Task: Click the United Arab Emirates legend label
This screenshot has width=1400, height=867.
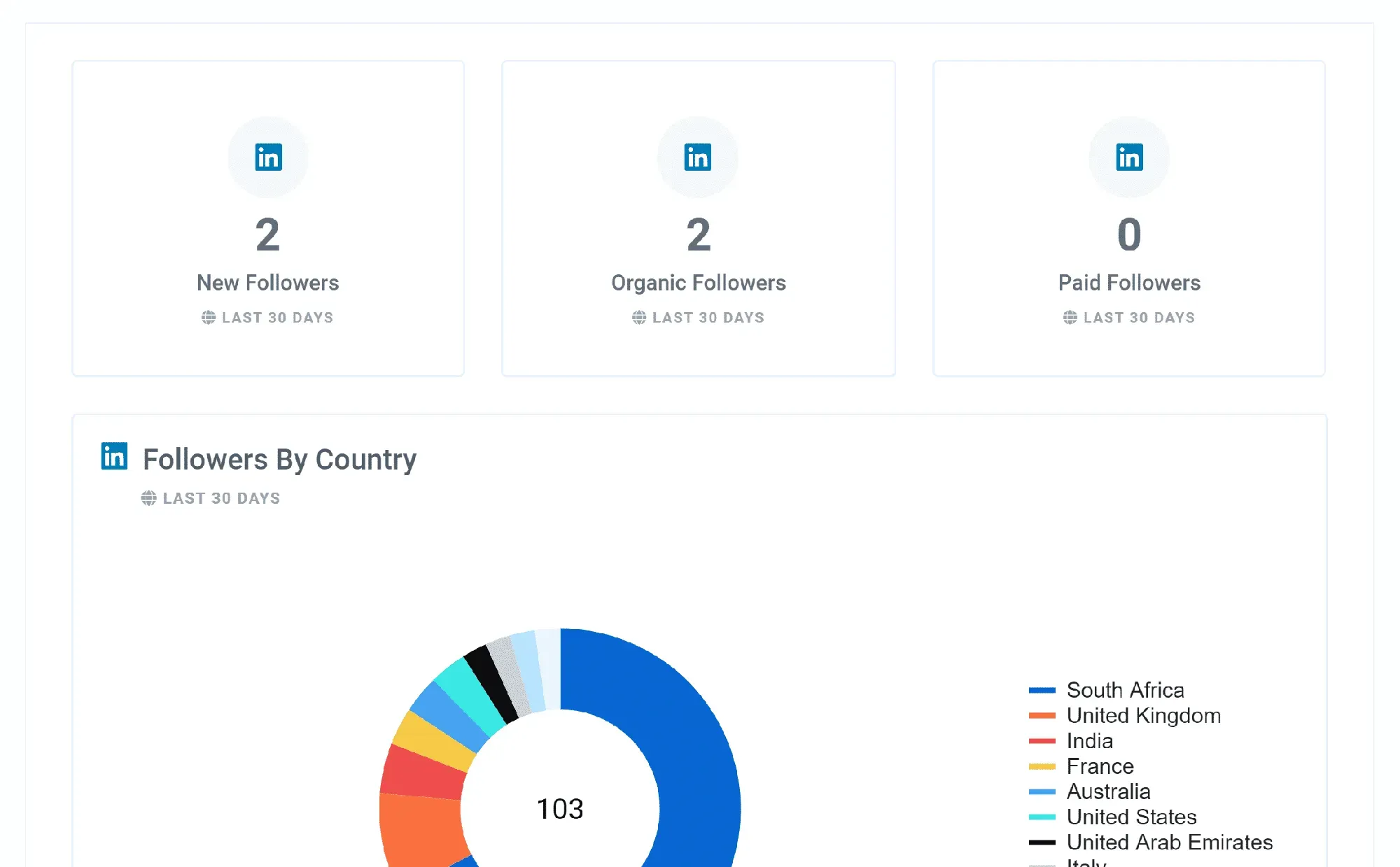Action: click(1170, 843)
